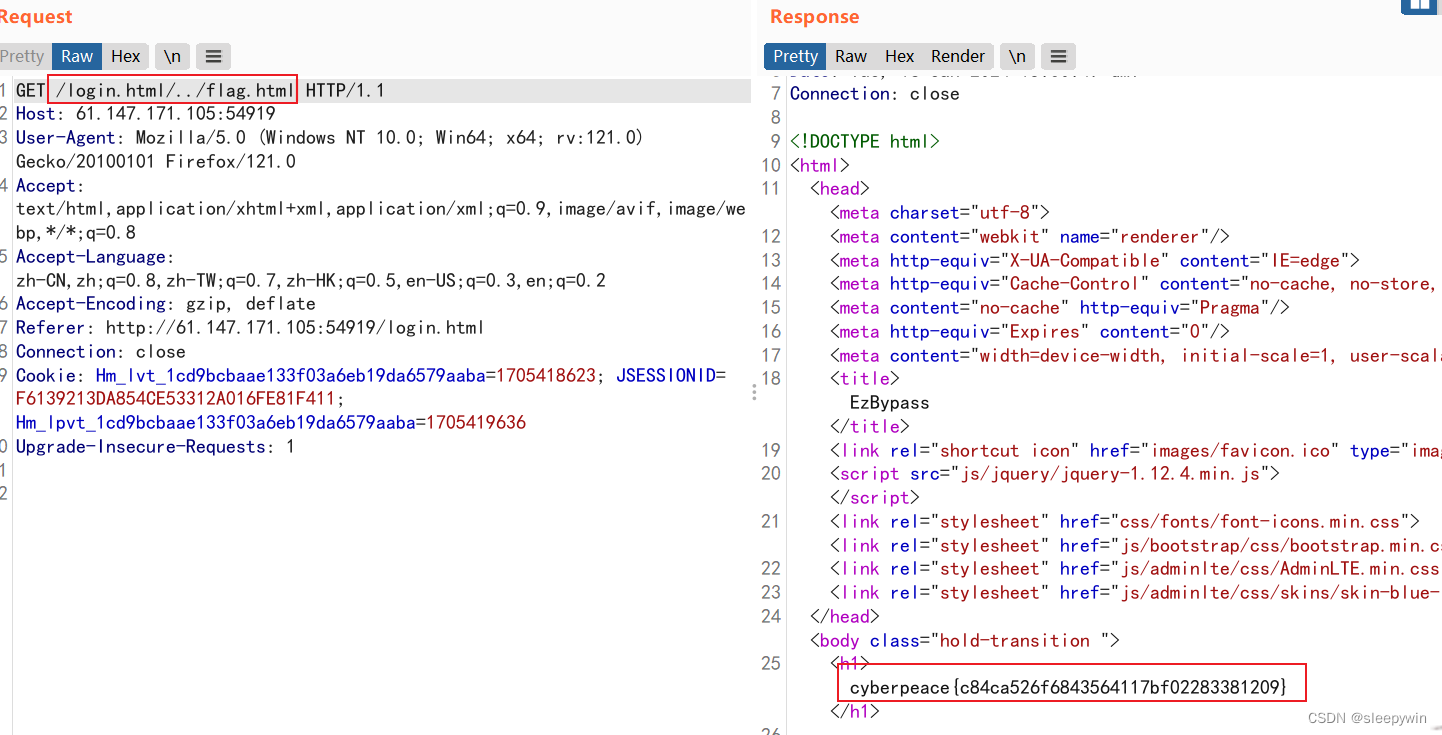Open the Response hamburger options menu
Viewport: 1442px width, 735px height.
click(x=1059, y=56)
